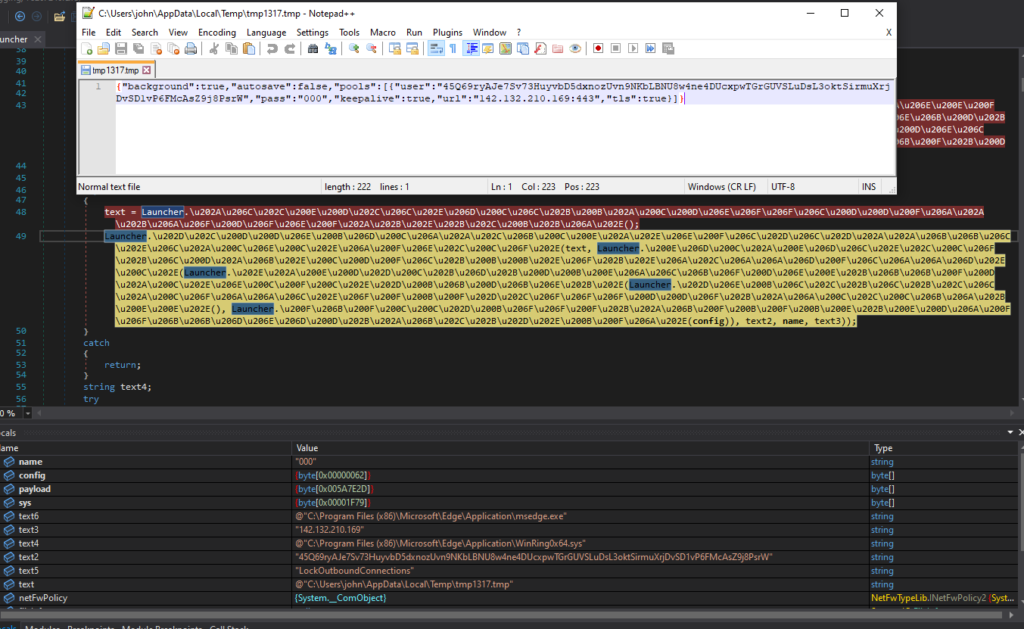The width and height of the screenshot is (1024, 629).
Task: Open Find with the binoculars icon
Action: (x=313, y=49)
